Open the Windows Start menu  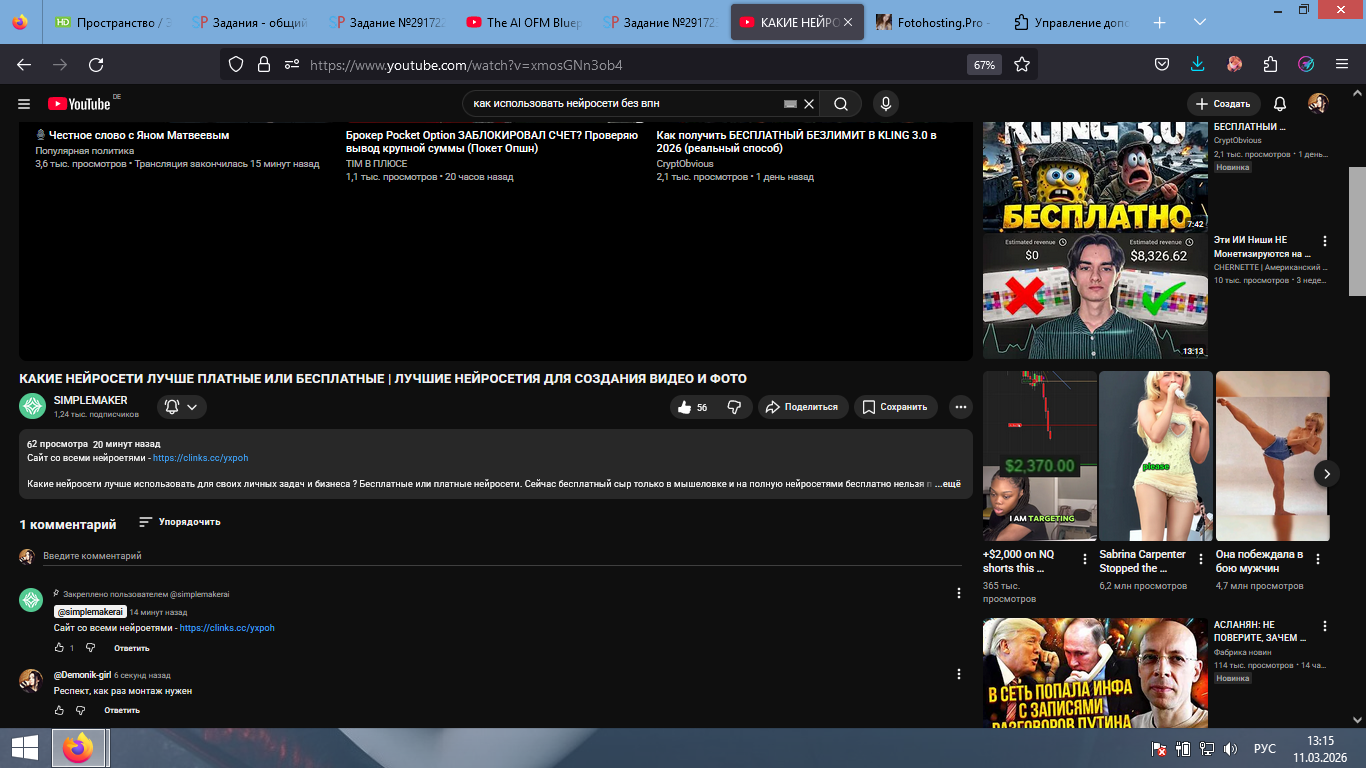[x=25, y=748]
